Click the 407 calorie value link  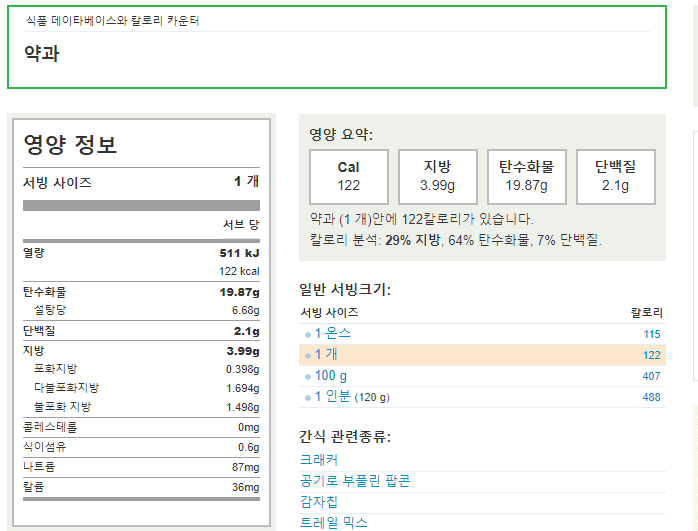(651, 376)
